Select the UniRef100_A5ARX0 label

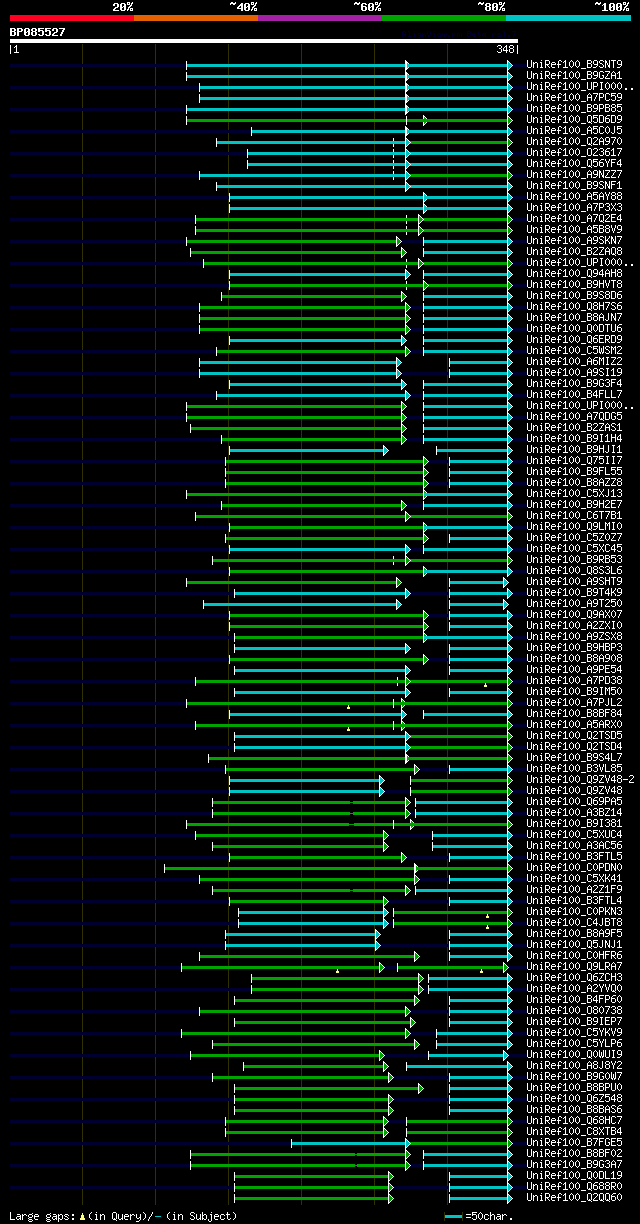tap(574, 724)
